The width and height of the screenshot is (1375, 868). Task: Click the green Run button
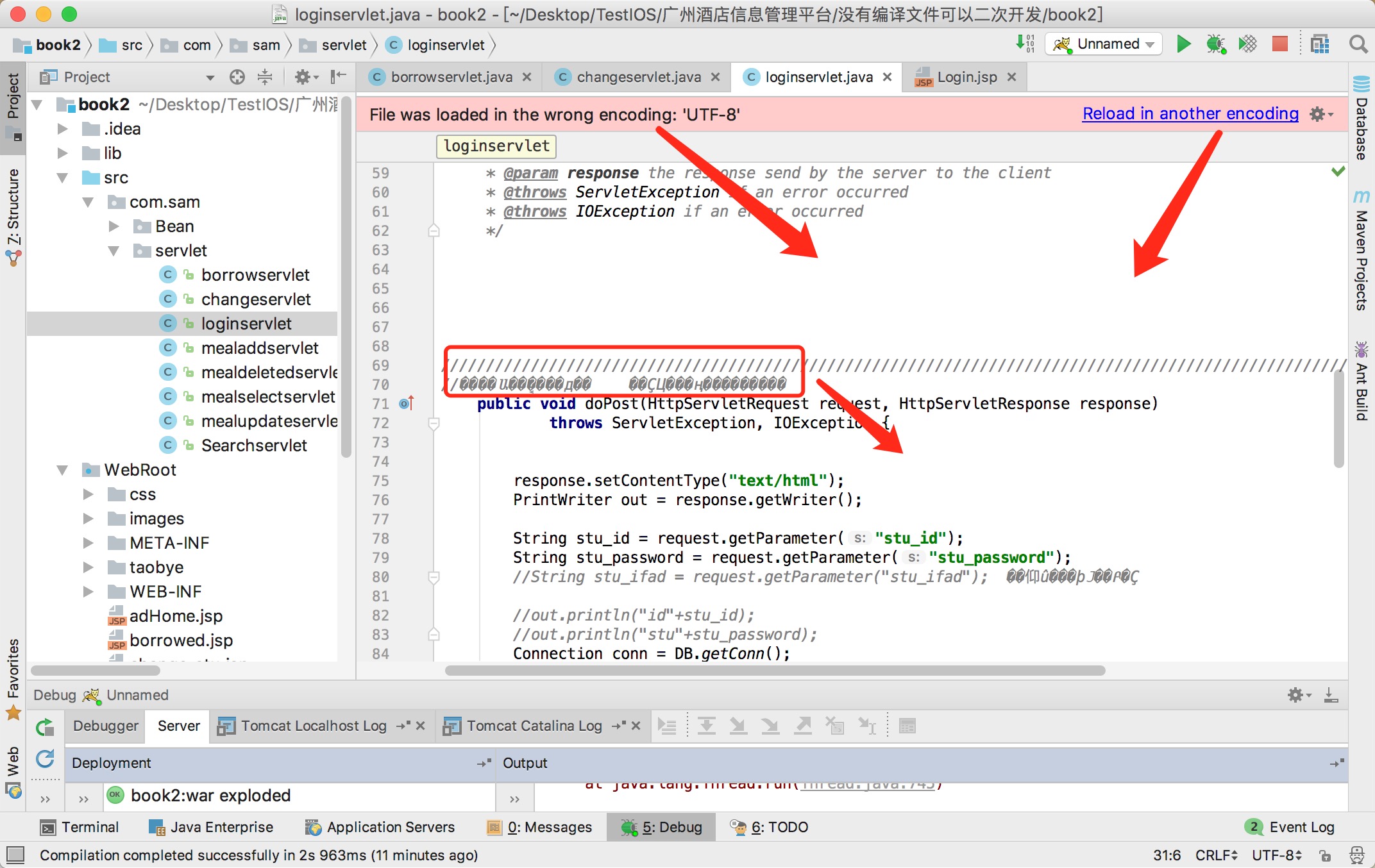(x=1183, y=44)
